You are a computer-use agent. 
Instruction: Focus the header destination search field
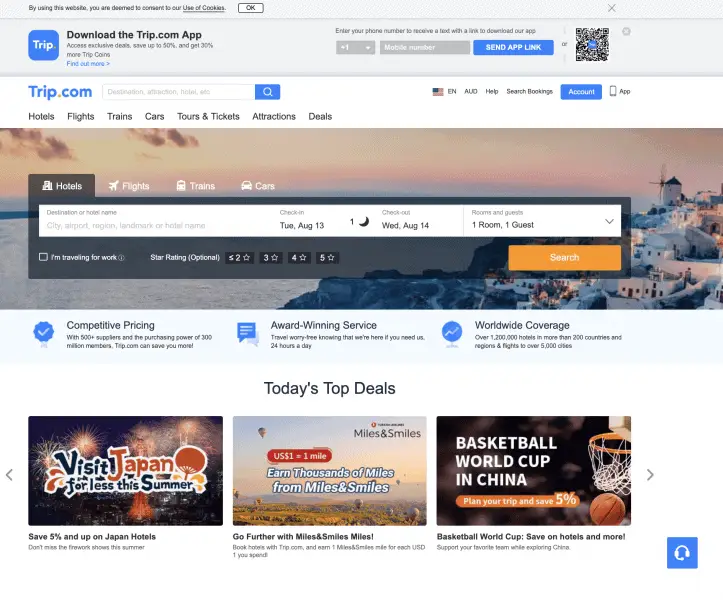(179, 92)
